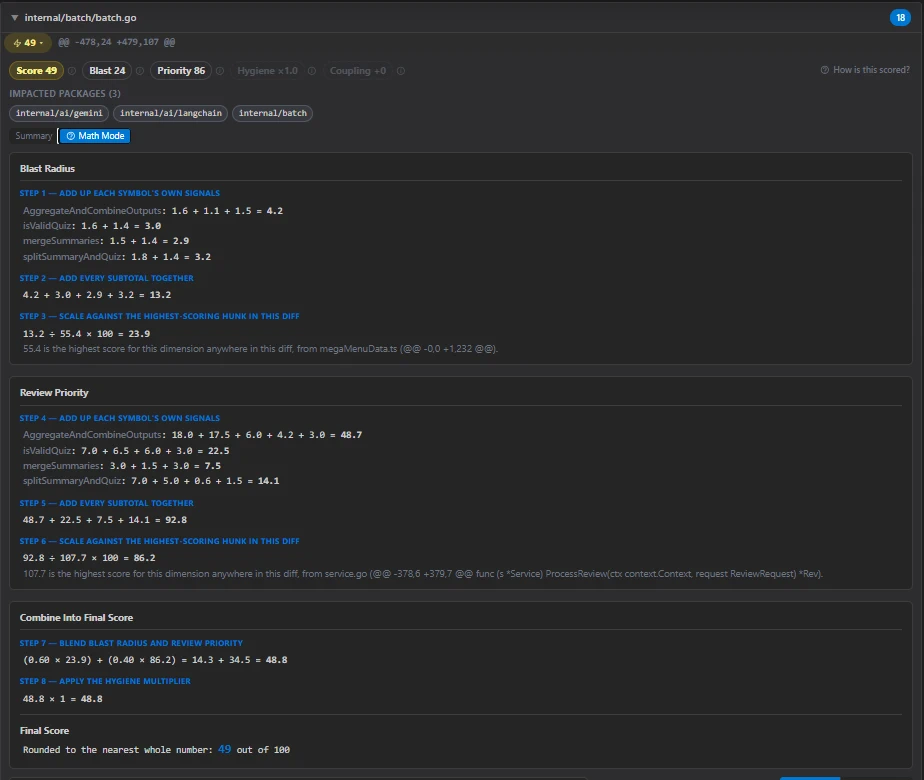The width and height of the screenshot is (924, 780).
Task: Click the formula 92.8 ÷ 107.7 × 100
Action: (89, 558)
